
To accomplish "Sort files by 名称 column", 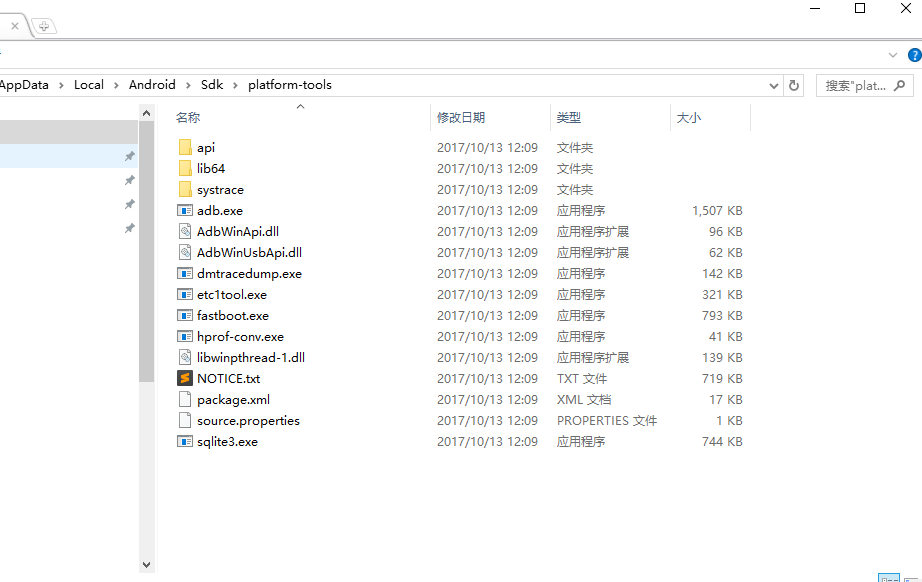I will point(188,118).
